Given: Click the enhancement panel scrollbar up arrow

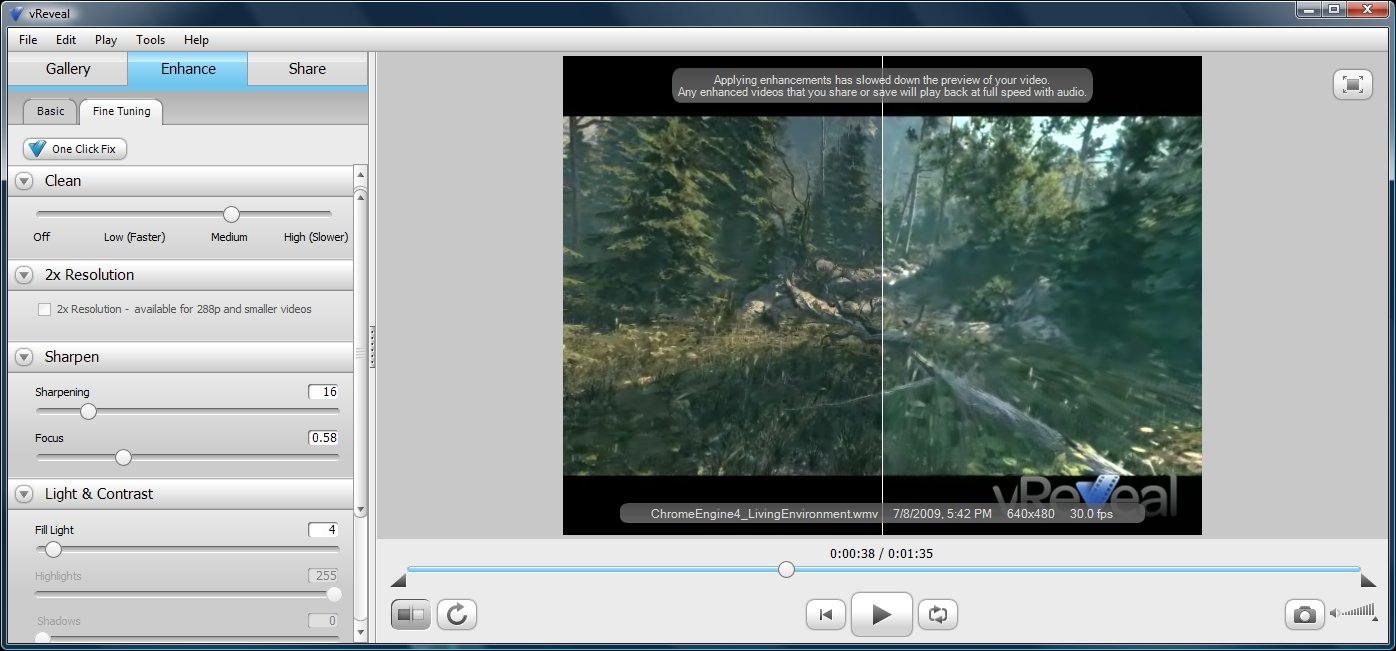Looking at the screenshot, I should 360,177.
